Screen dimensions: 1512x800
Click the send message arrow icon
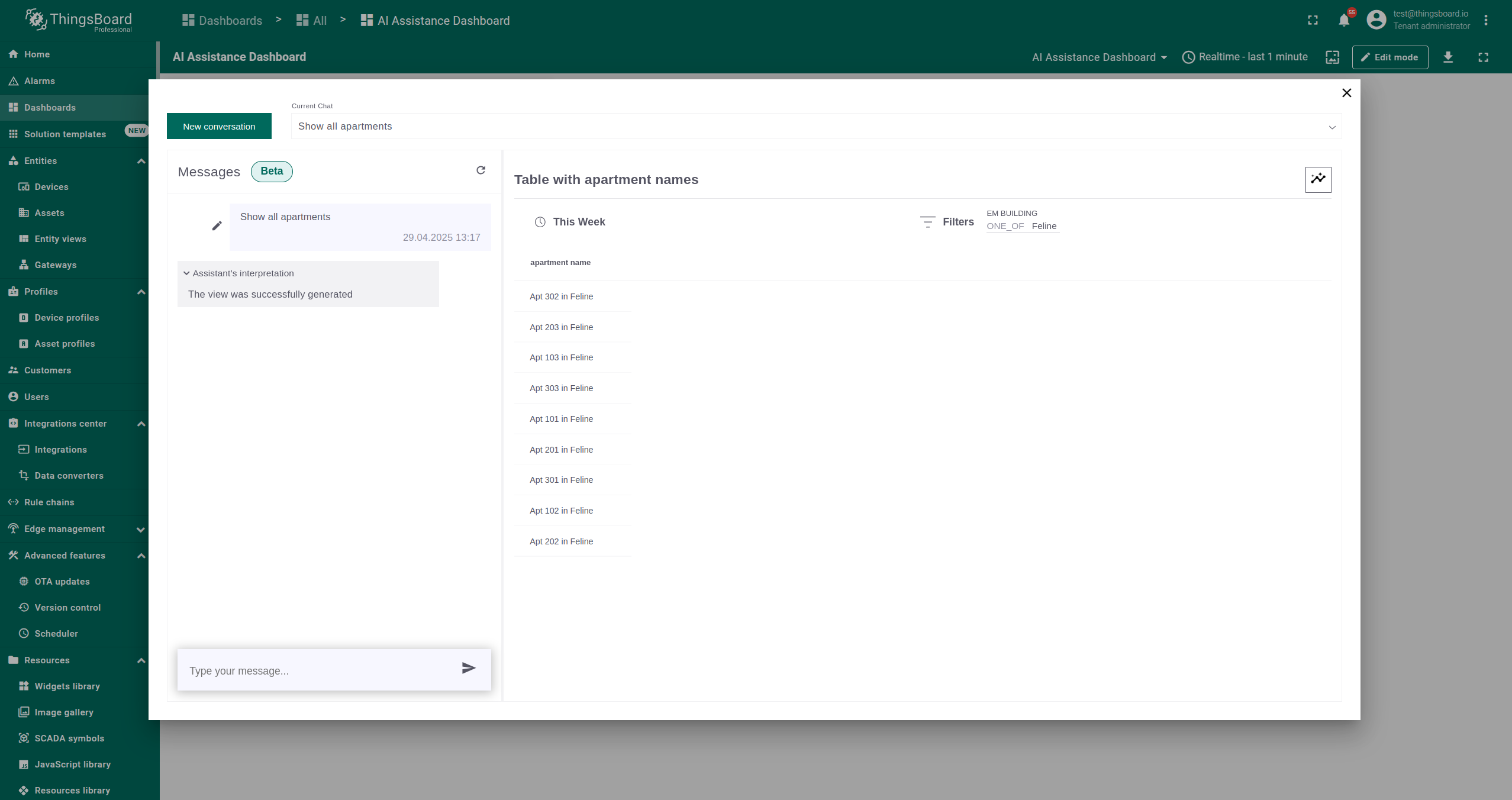[468, 668]
